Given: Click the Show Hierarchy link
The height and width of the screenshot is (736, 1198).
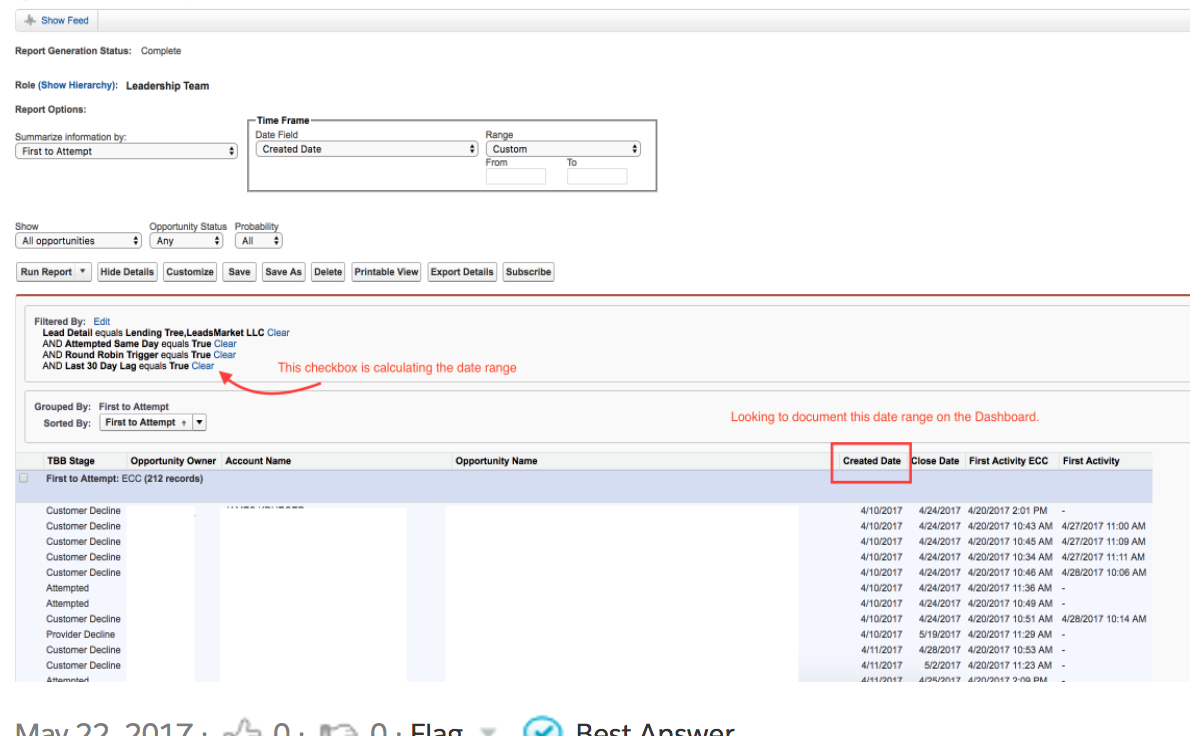Looking at the screenshot, I should [76, 86].
